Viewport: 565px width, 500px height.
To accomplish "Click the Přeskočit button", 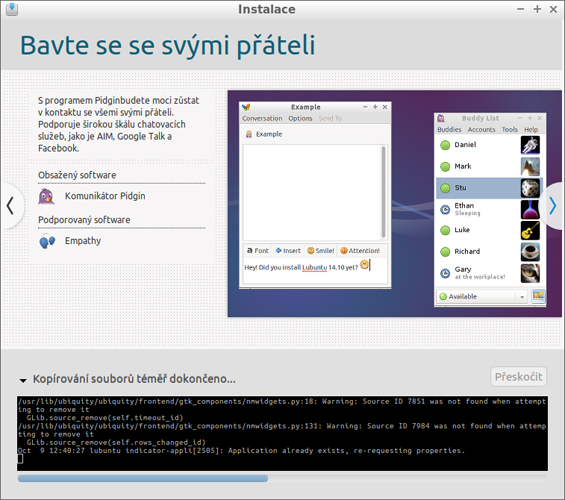I will (519, 377).
